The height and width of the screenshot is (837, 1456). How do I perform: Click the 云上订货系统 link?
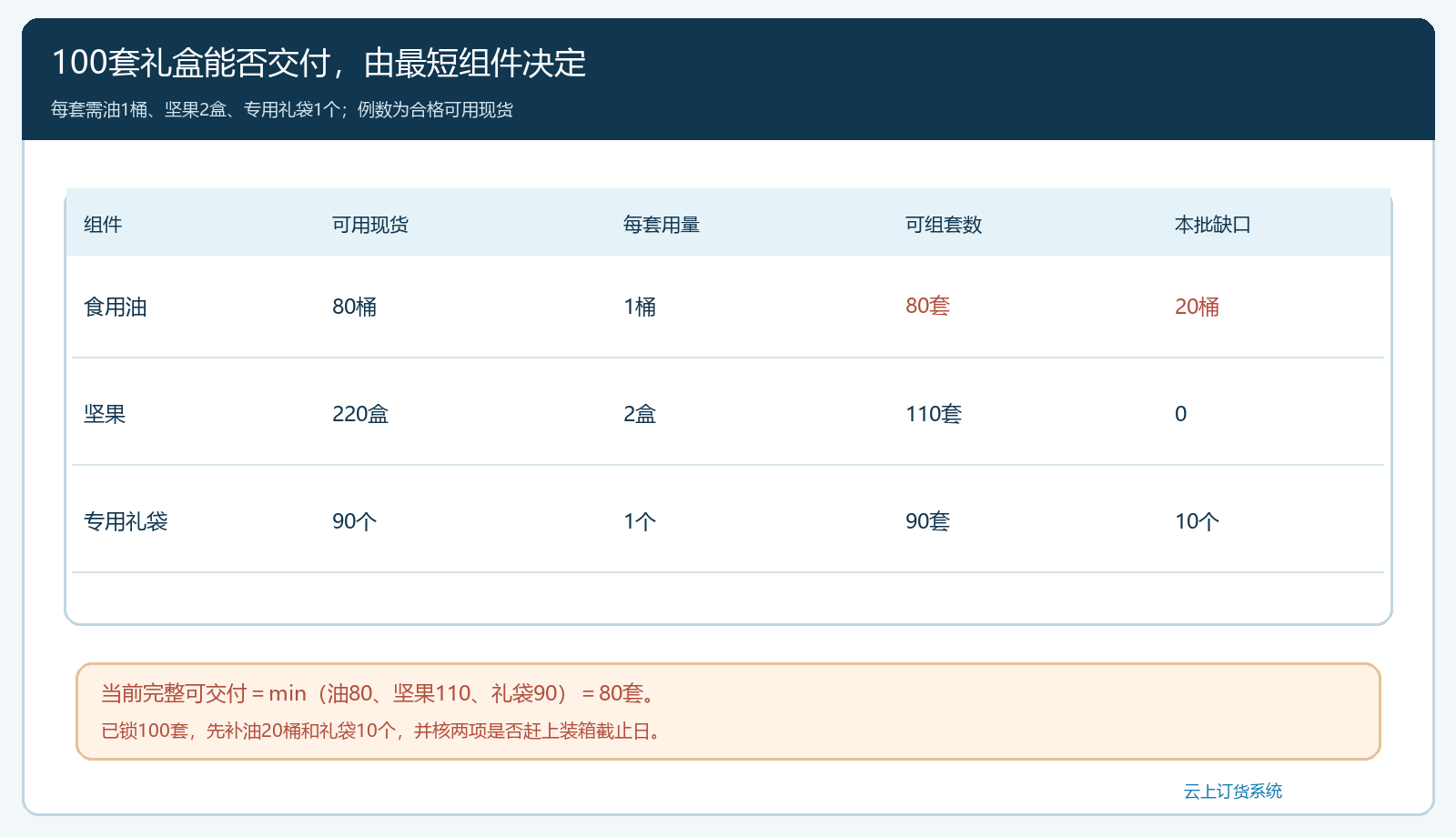coord(1232,792)
